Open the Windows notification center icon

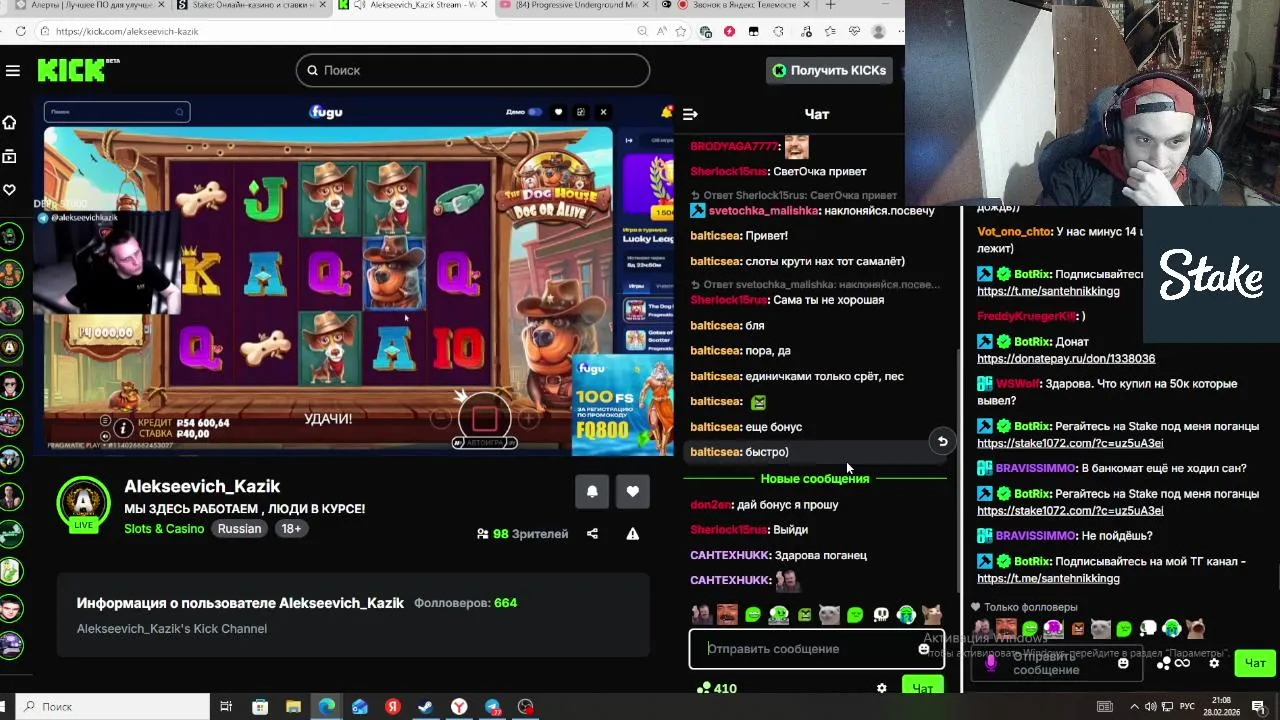point(1259,707)
